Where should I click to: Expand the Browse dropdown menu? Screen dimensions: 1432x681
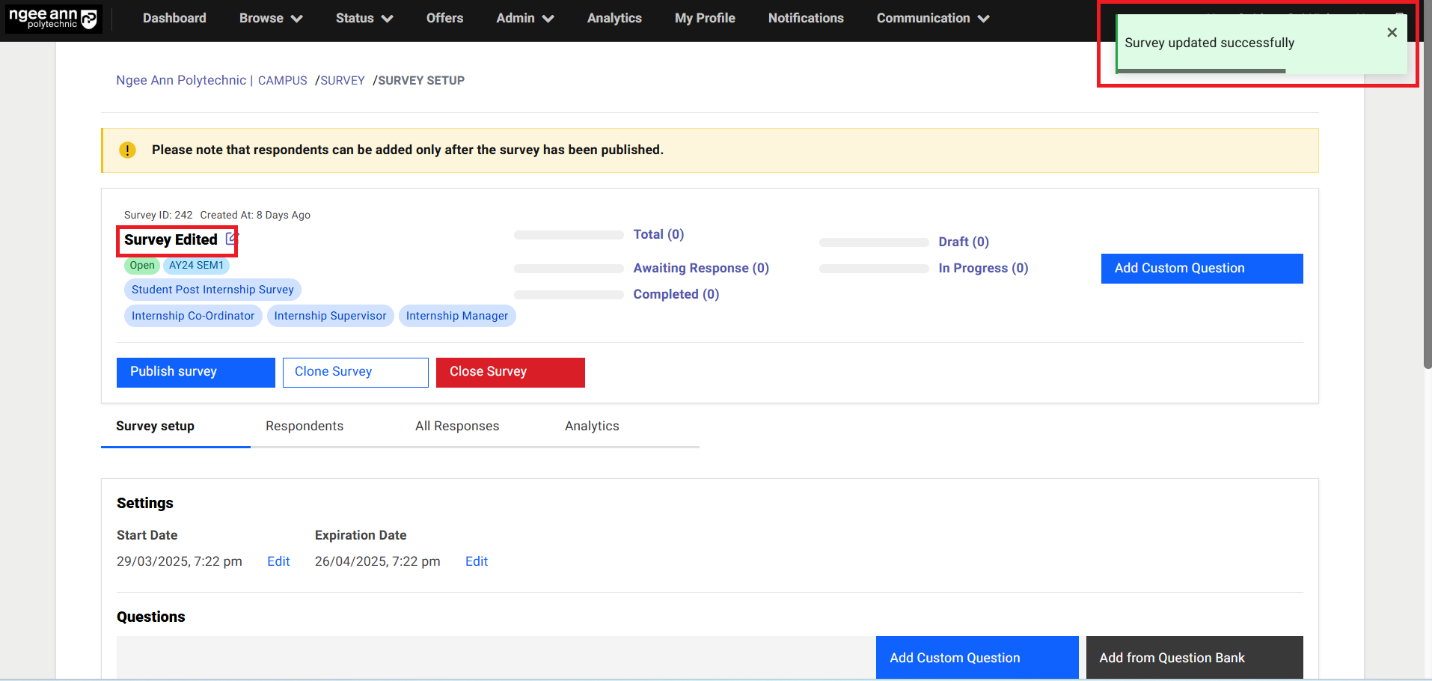[271, 18]
